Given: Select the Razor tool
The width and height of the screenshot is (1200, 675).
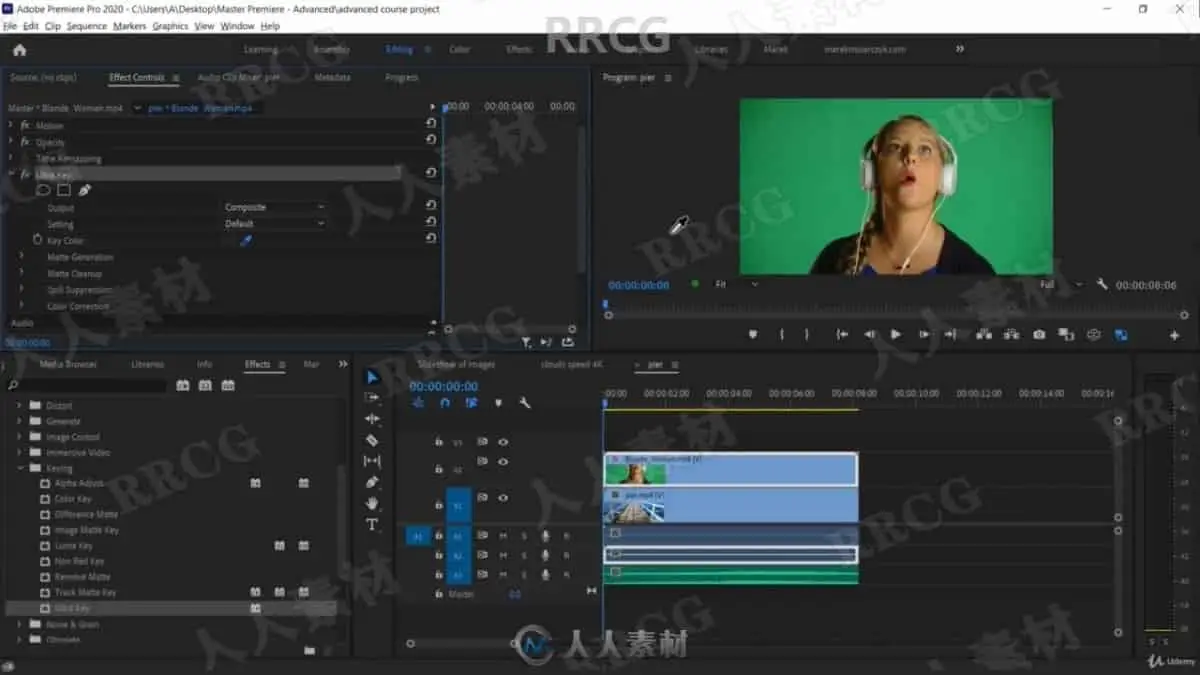Looking at the screenshot, I should 372,440.
